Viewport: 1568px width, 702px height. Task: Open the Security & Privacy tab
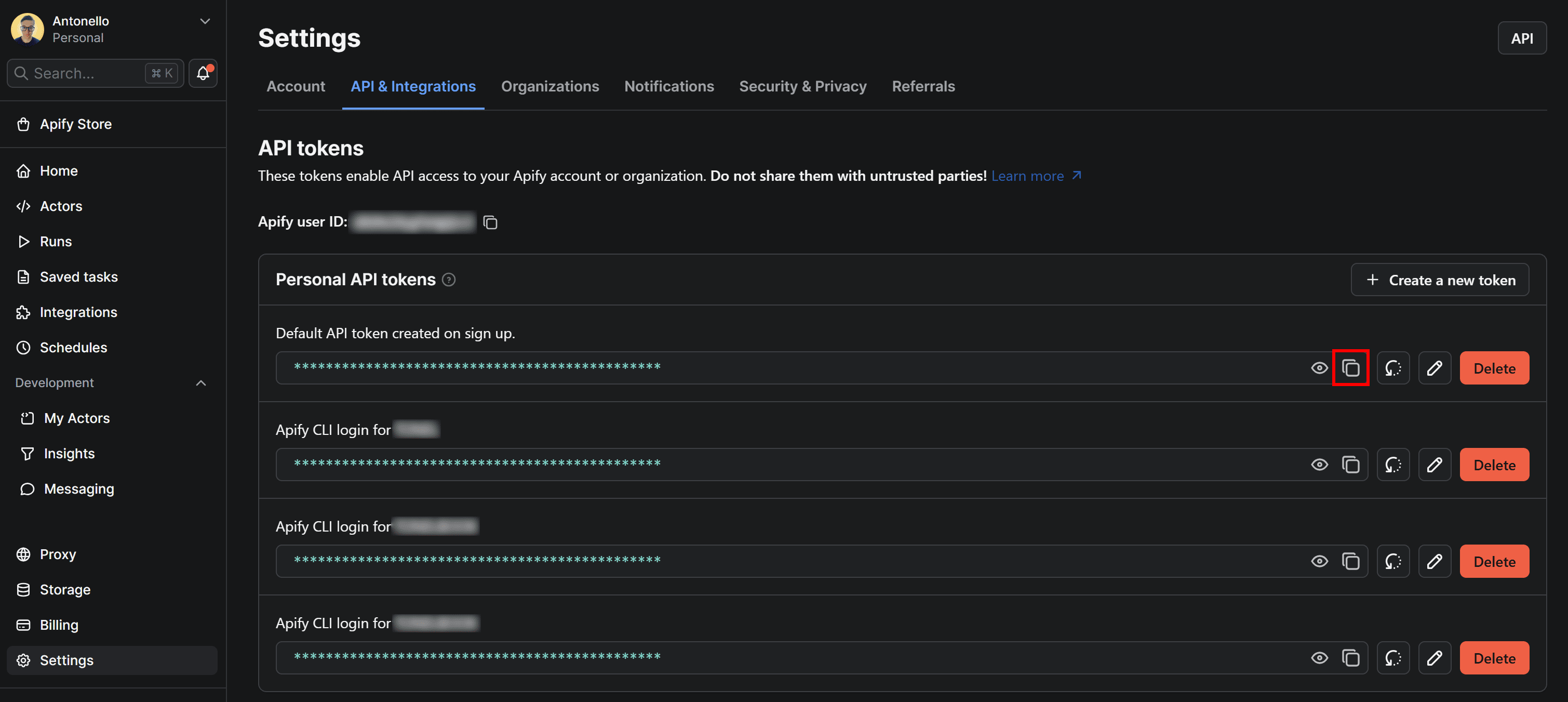(x=802, y=86)
